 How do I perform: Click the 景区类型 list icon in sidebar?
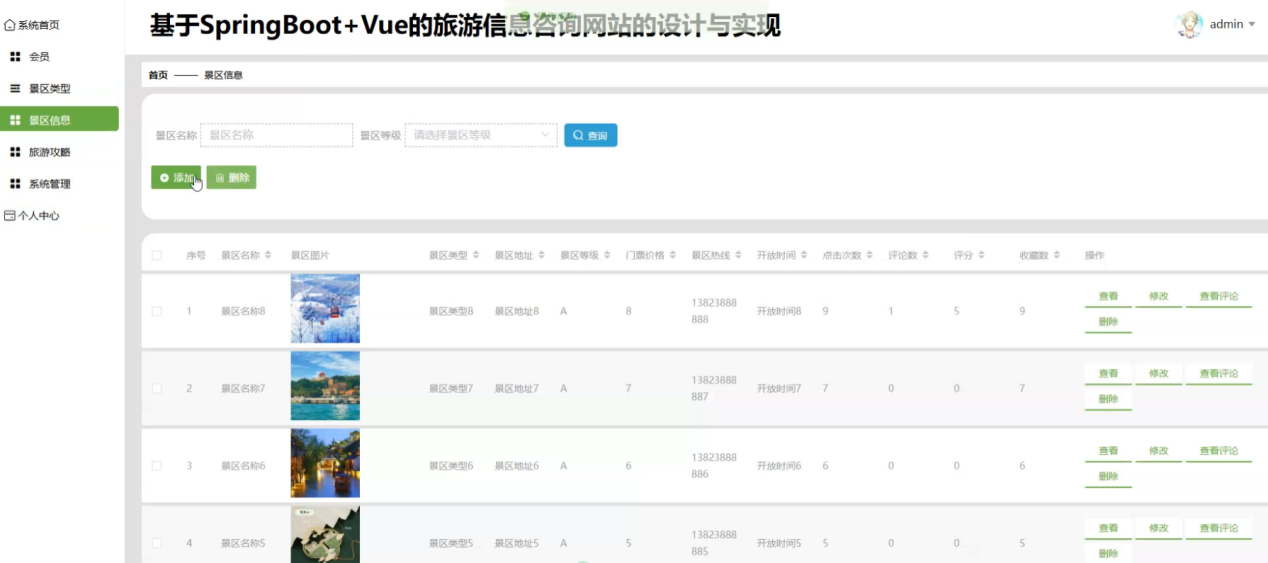pos(15,89)
